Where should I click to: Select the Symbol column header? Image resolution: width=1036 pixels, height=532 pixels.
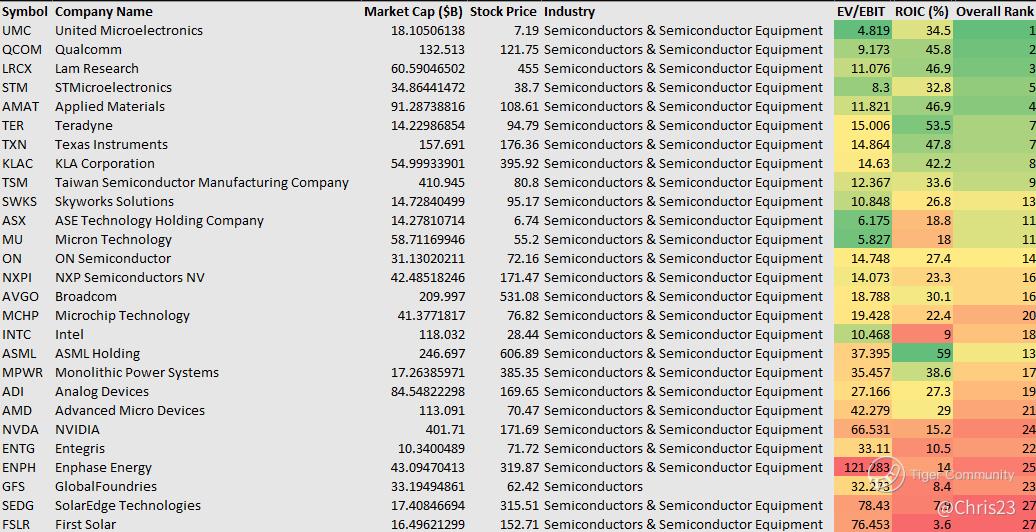coord(25,12)
